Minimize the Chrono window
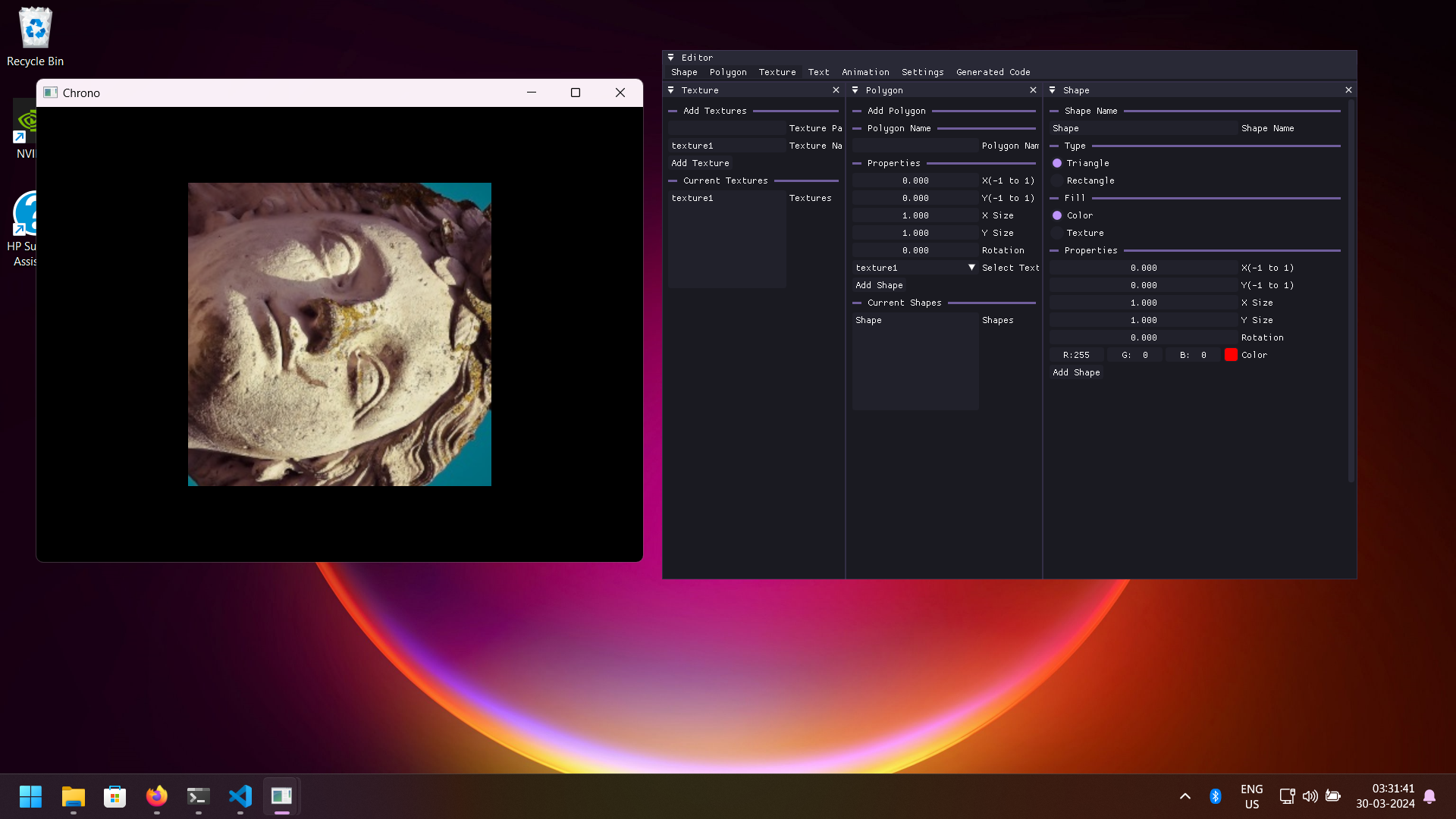The image size is (1456, 819). pos(532,93)
